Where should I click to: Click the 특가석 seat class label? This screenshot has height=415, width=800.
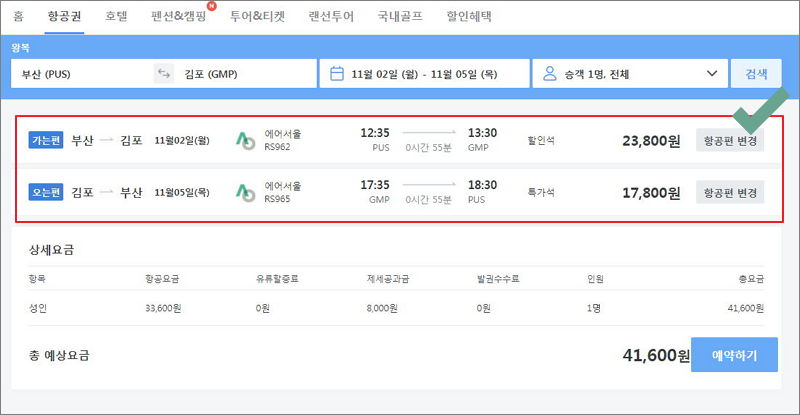coord(541,192)
